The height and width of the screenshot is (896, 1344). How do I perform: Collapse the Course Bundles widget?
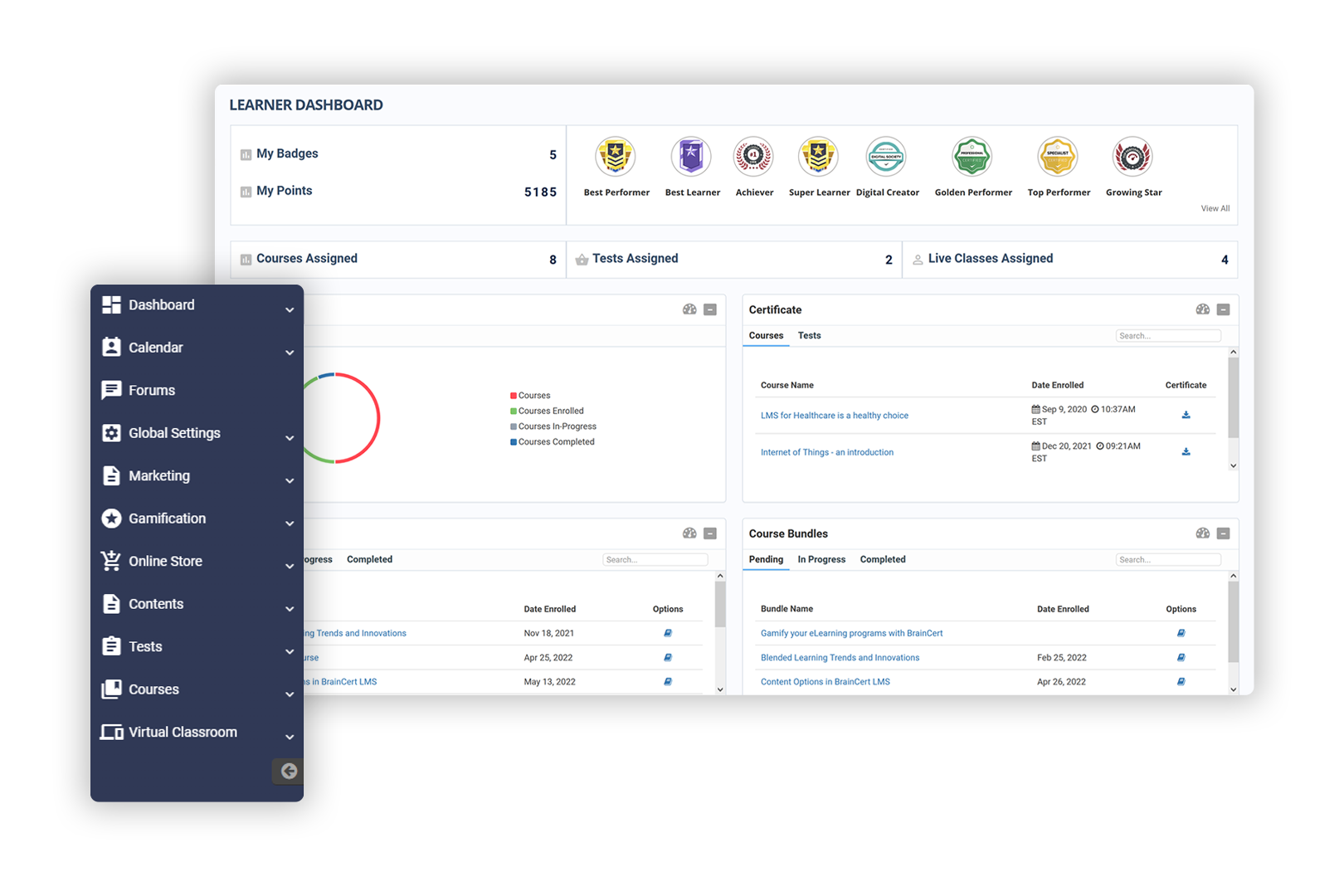(x=1222, y=533)
